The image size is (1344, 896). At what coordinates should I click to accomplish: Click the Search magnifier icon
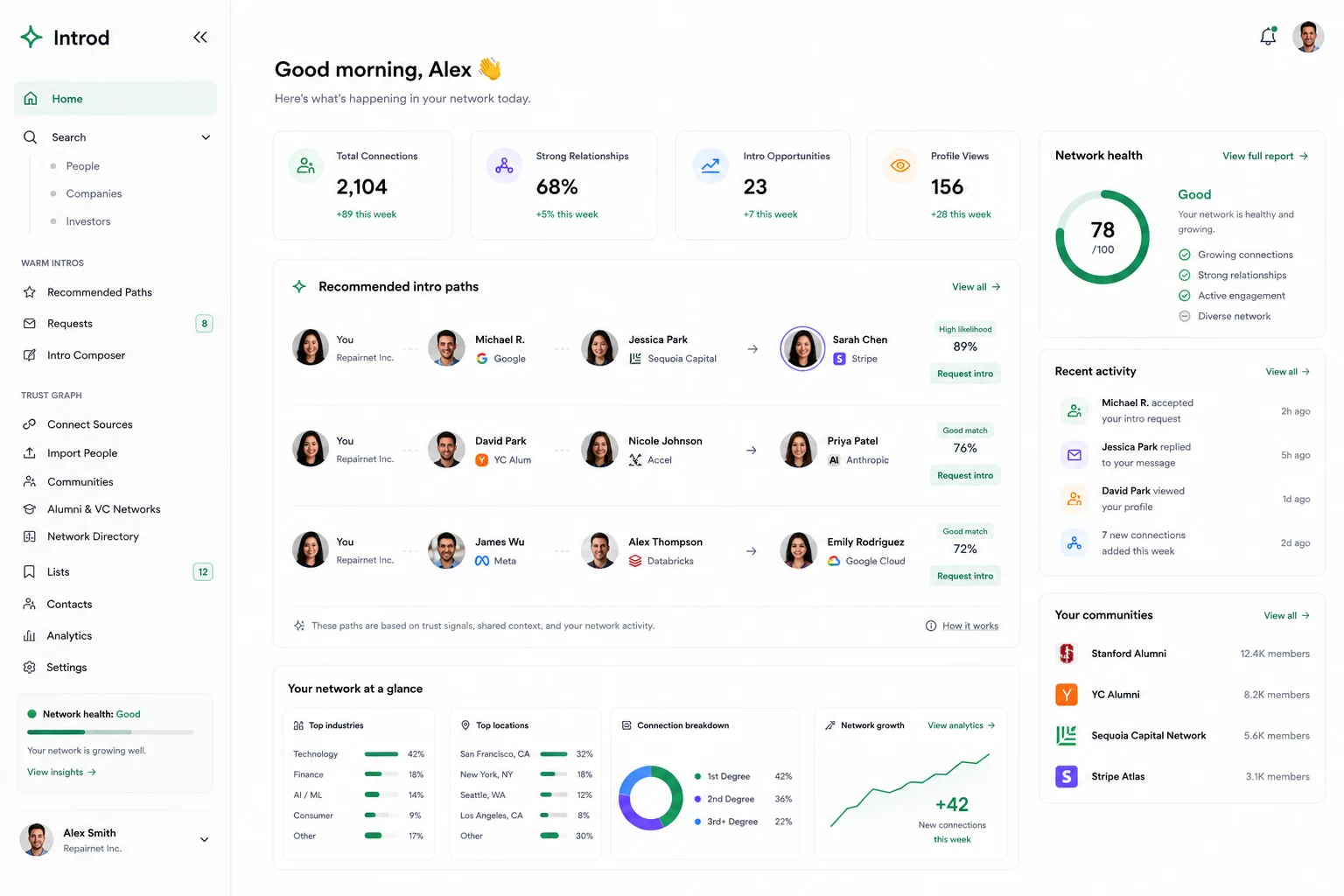31,137
